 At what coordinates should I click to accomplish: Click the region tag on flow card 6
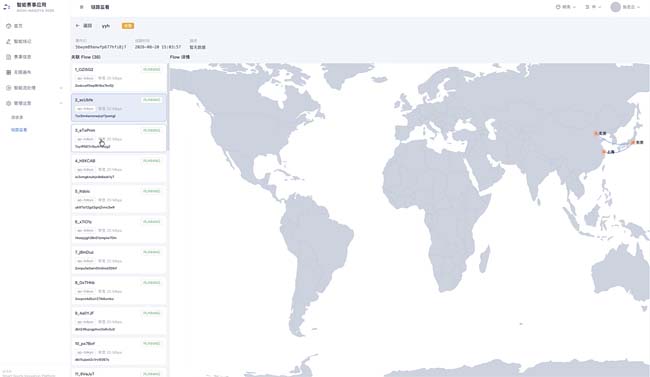[85, 231]
